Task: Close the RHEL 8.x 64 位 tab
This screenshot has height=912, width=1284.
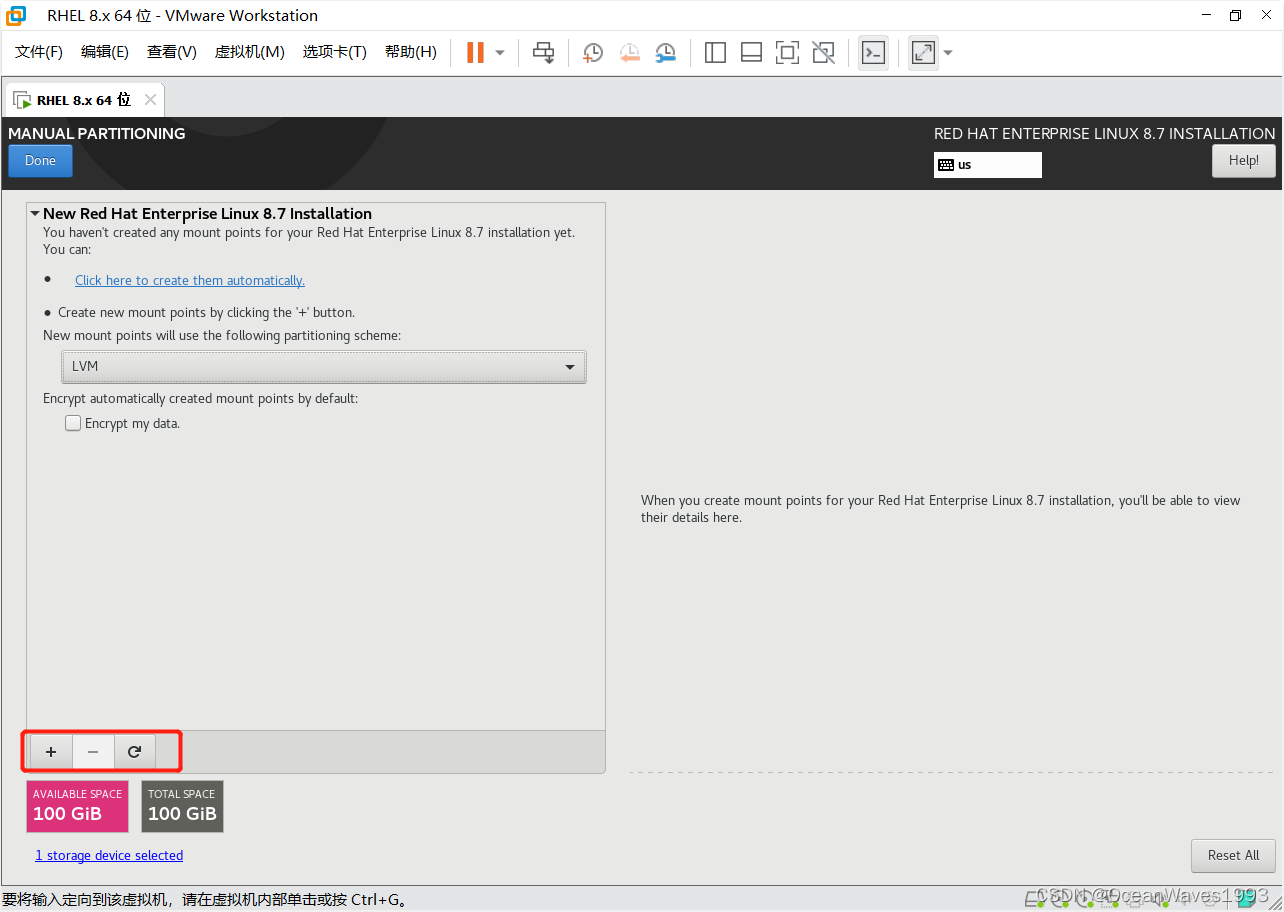Action: 150,100
